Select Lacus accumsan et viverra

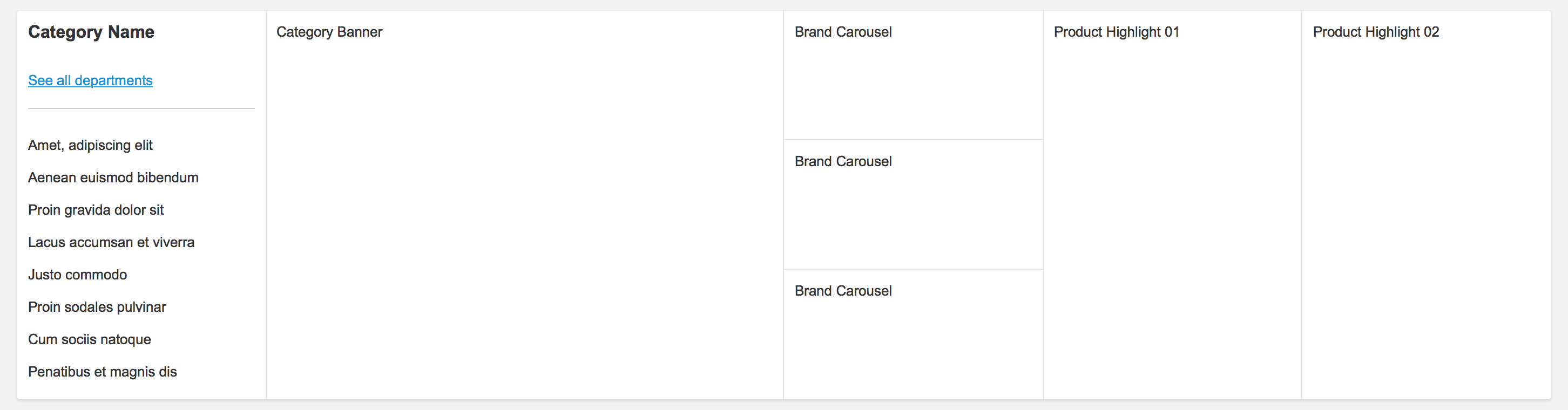111,242
